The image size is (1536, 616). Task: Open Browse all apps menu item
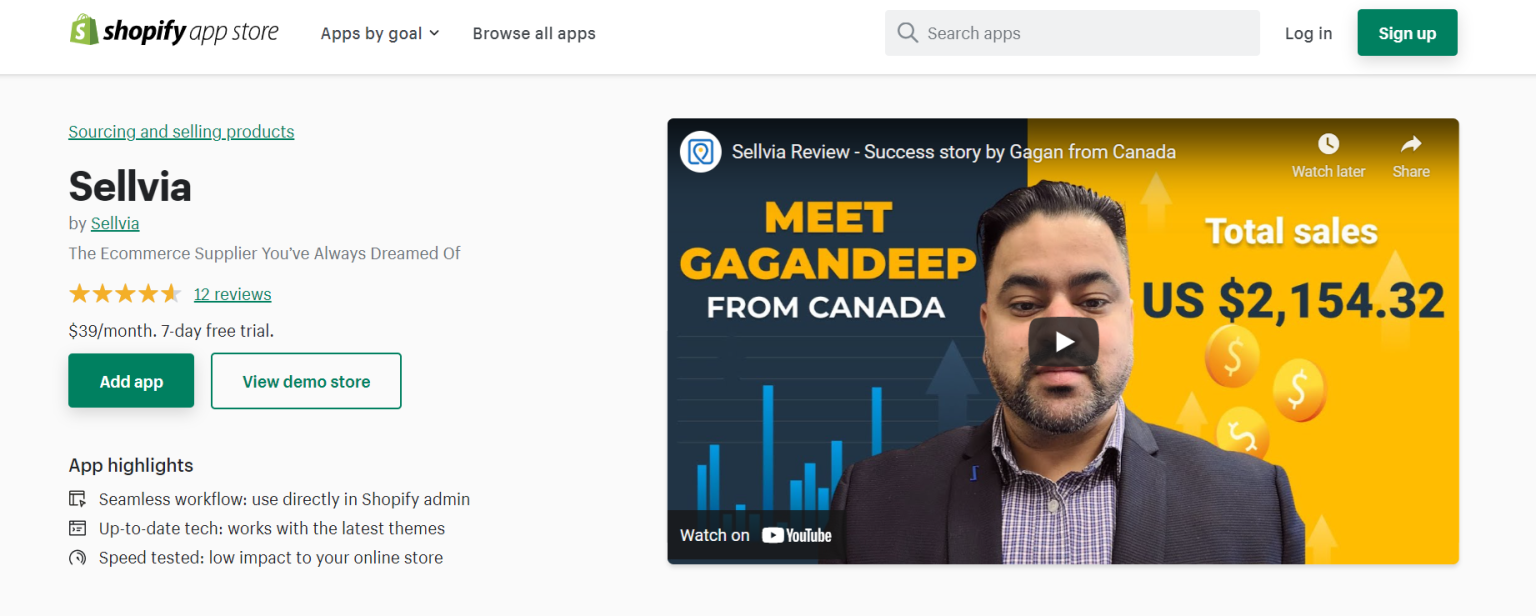tap(534, 33)
